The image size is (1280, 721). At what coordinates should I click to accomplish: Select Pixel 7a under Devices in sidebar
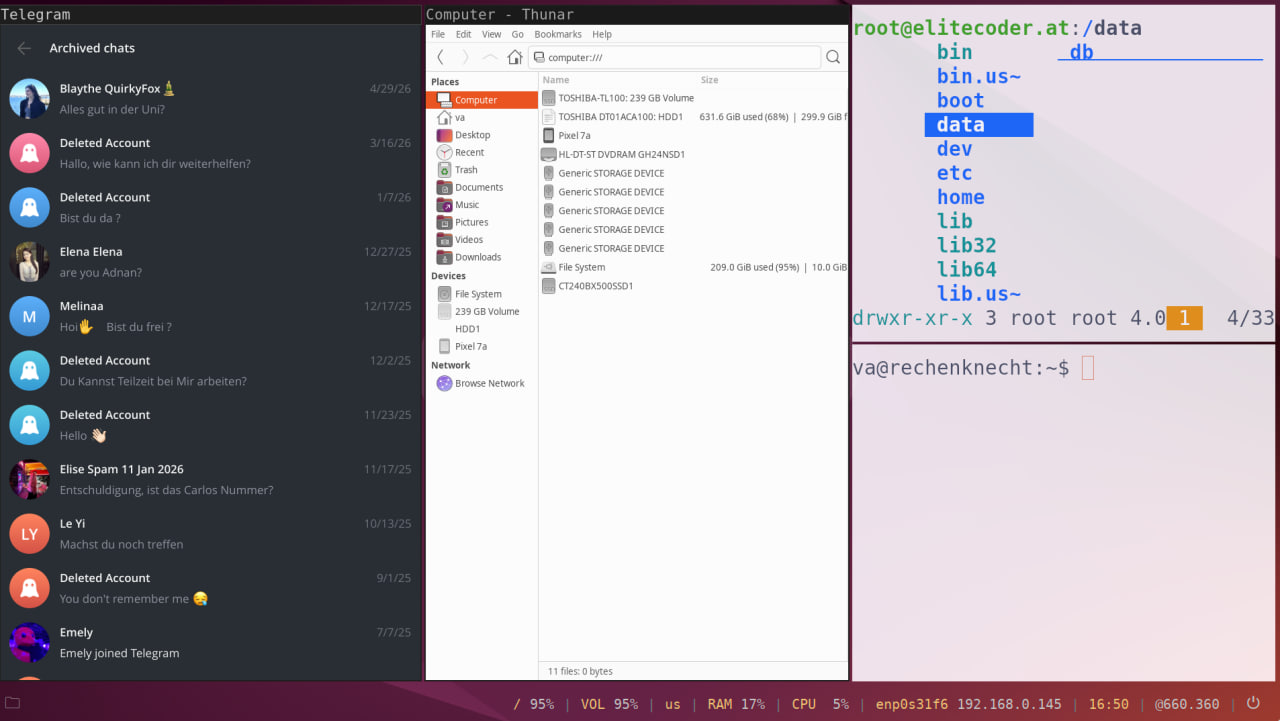pos(482,346)
